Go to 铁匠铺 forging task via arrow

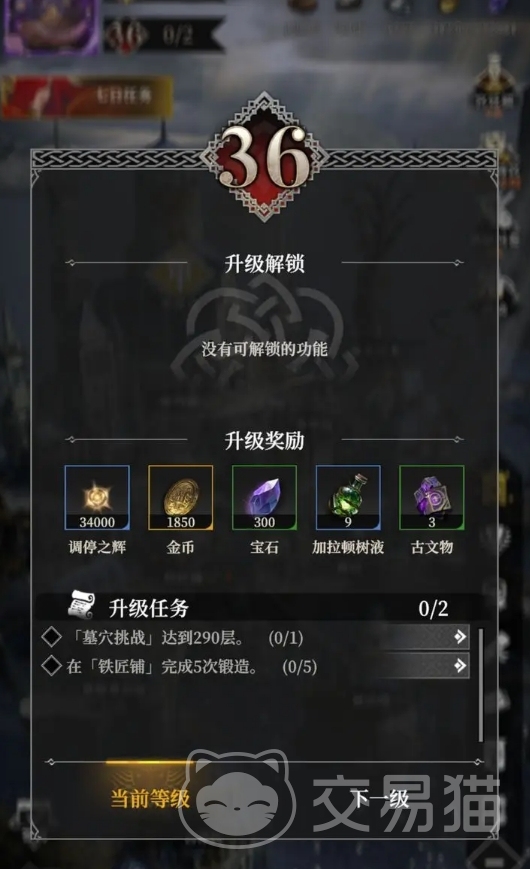click(x=460, y=665)
